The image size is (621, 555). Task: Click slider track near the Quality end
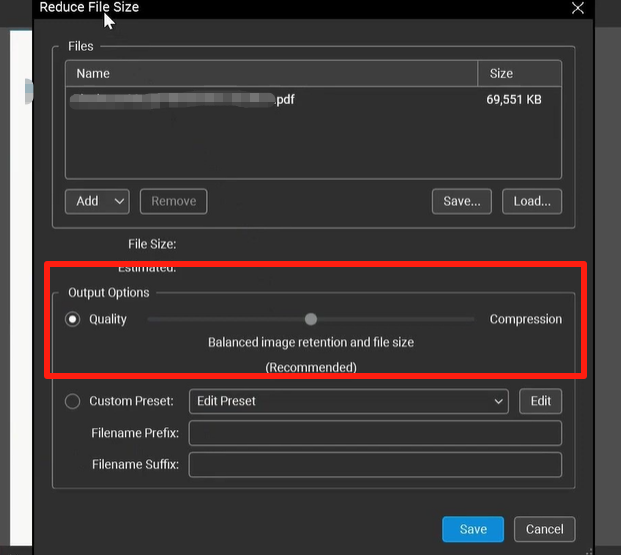coord(165,319)
